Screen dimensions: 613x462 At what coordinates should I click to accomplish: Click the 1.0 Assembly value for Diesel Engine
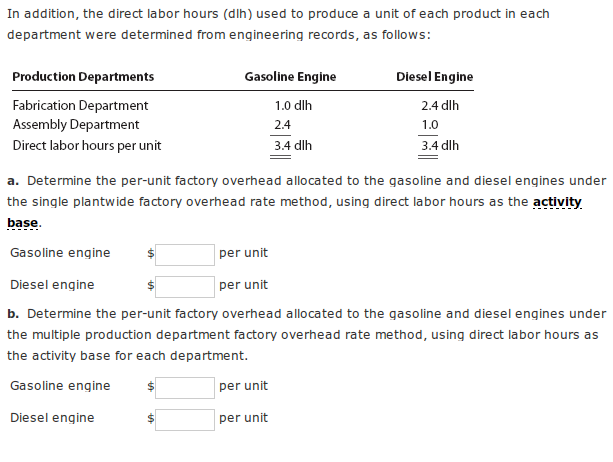430,125
